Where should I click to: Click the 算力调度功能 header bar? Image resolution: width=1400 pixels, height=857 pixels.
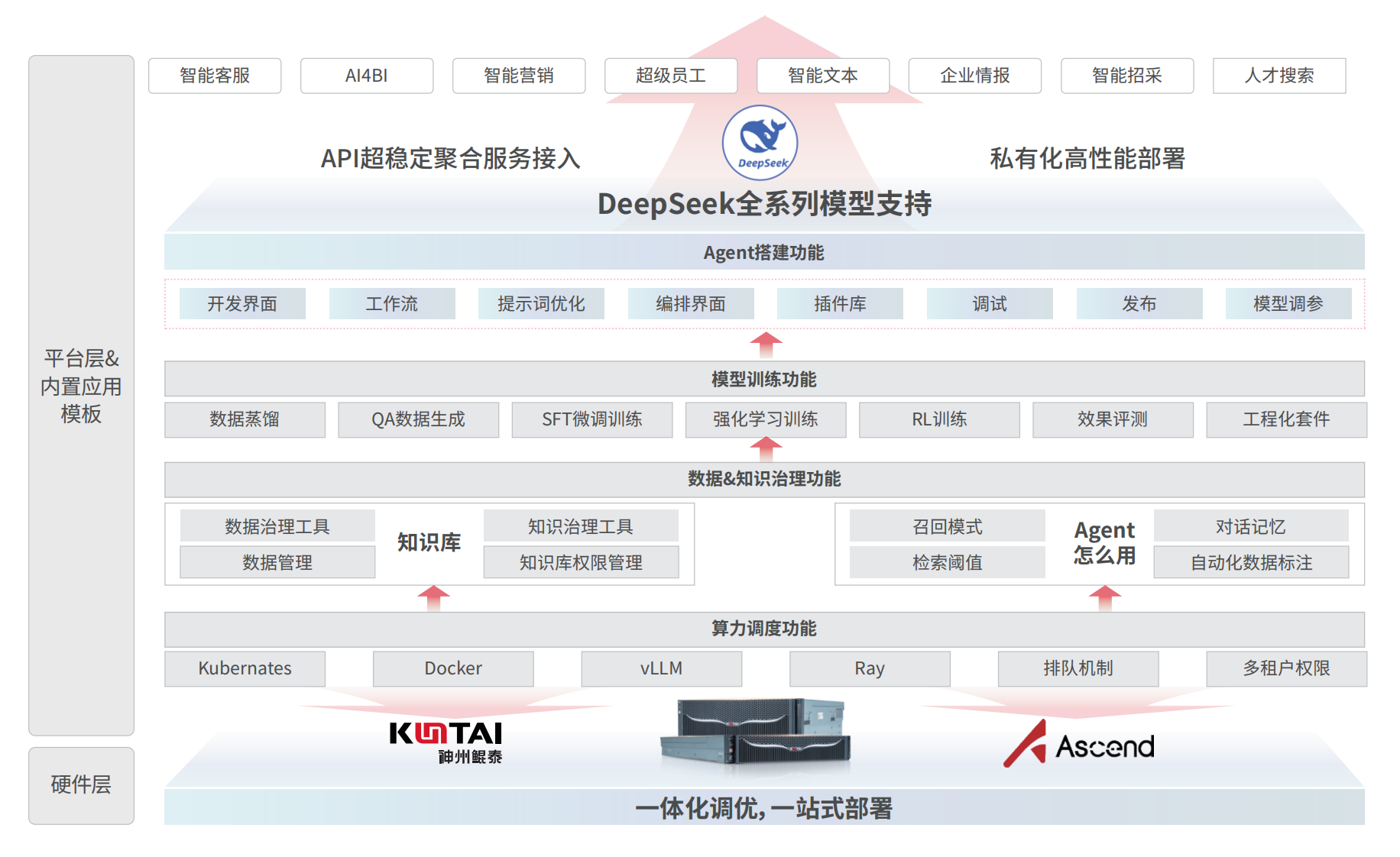(x=764, y=629)
